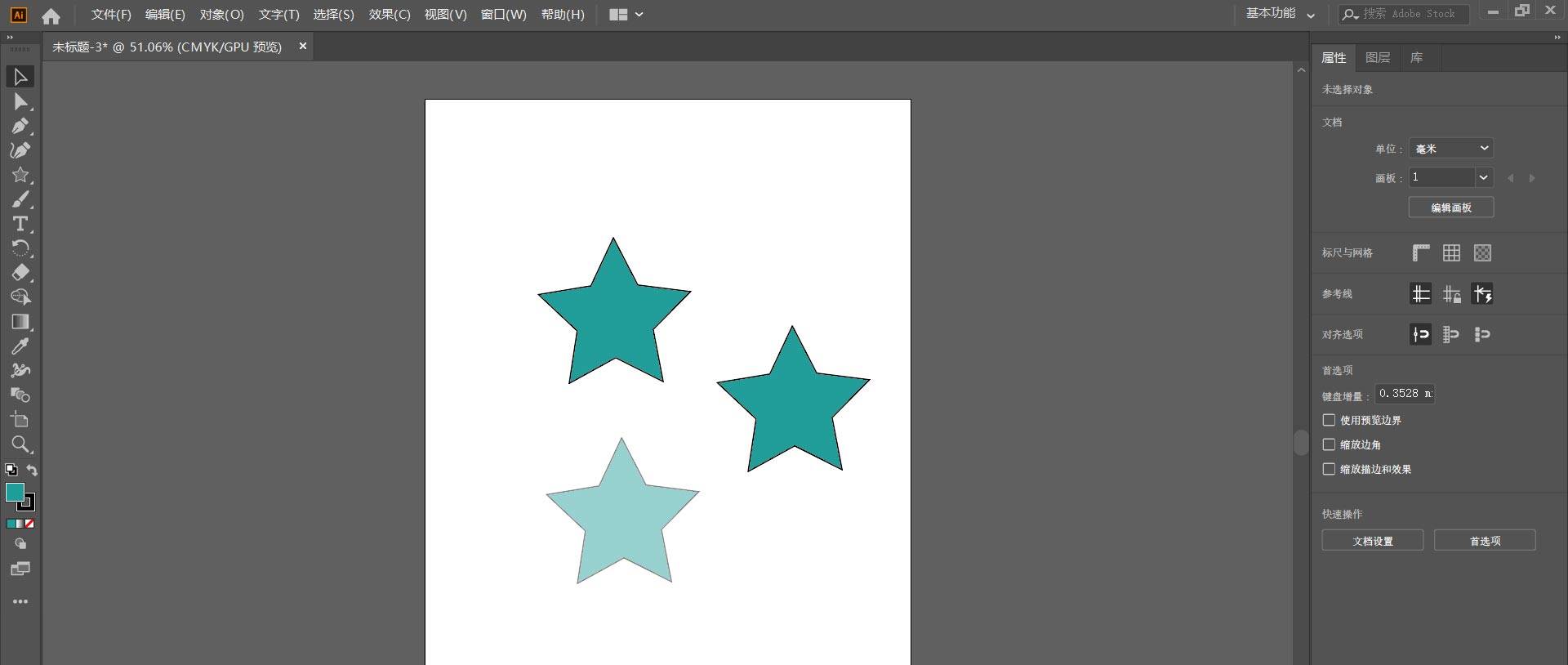
Task: Choose the Zoom magnifier tool
Action: coord(20,444)
